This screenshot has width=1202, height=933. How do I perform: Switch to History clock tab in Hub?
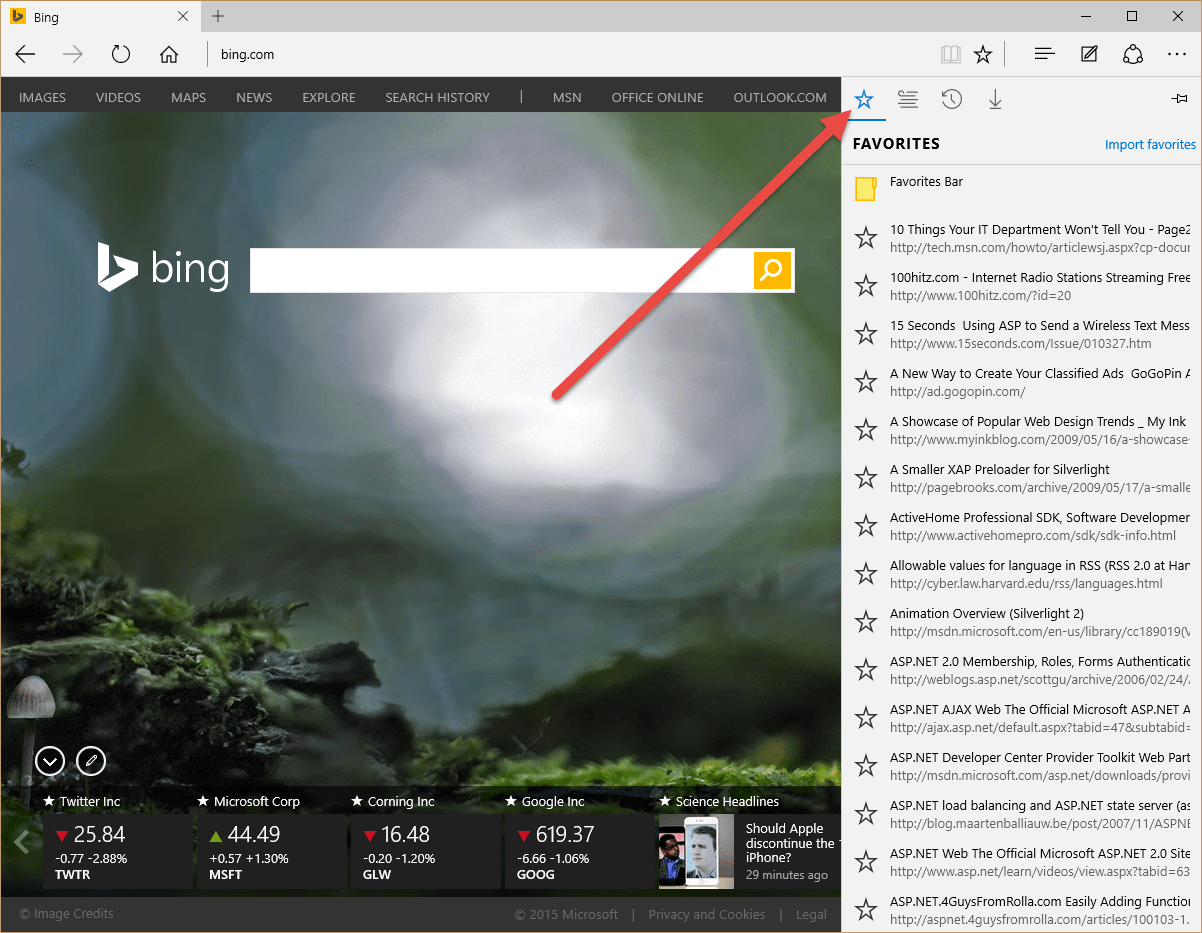tap(952, 99)
